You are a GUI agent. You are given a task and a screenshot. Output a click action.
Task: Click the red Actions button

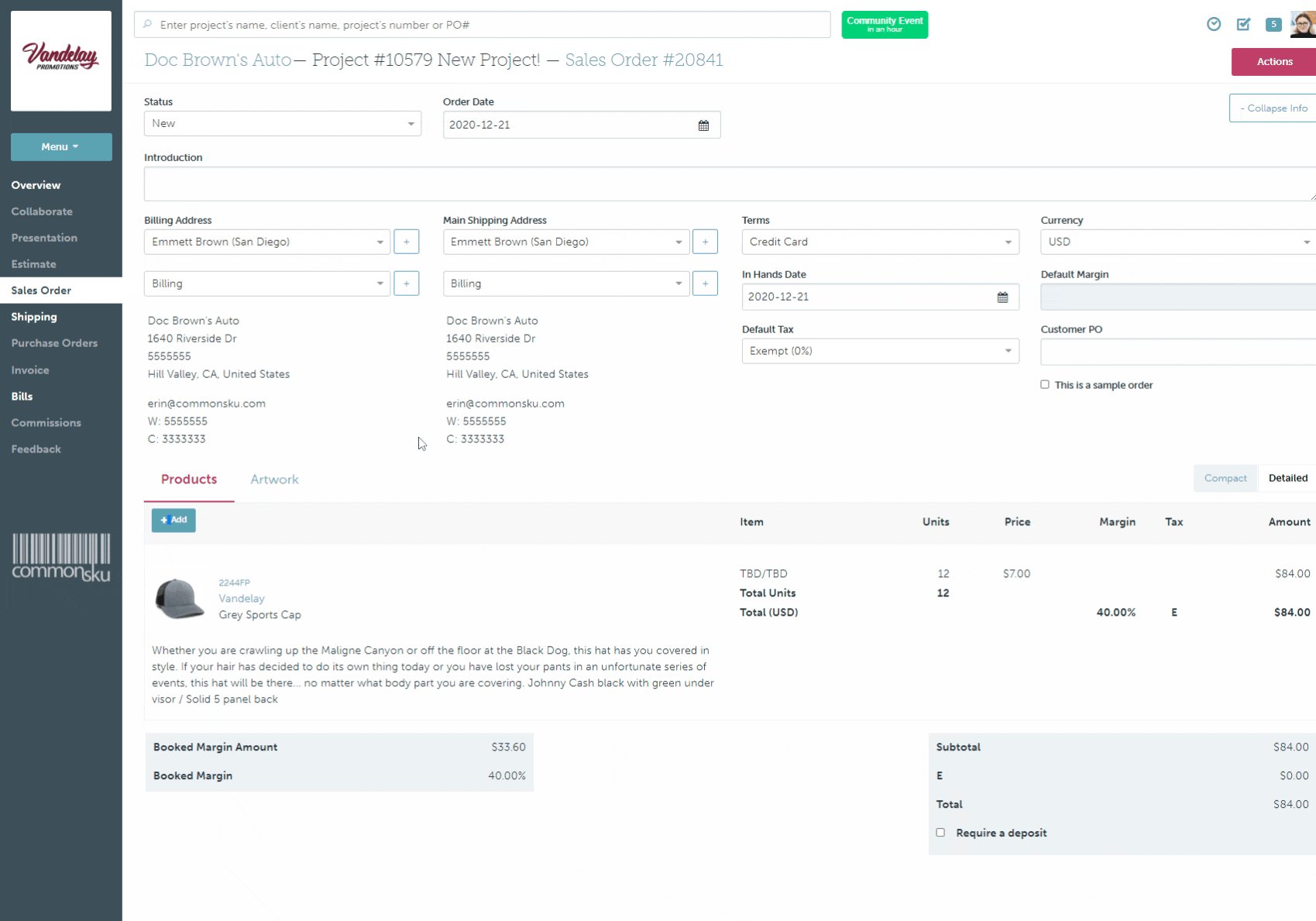click(1274, 62)
